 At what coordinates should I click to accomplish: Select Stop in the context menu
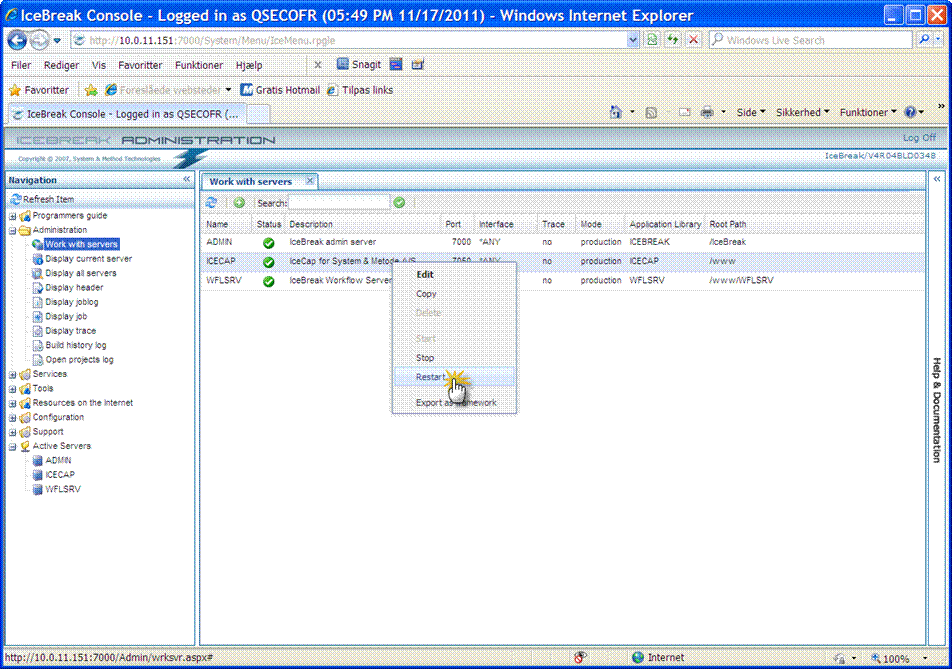(x=454, y=358)
